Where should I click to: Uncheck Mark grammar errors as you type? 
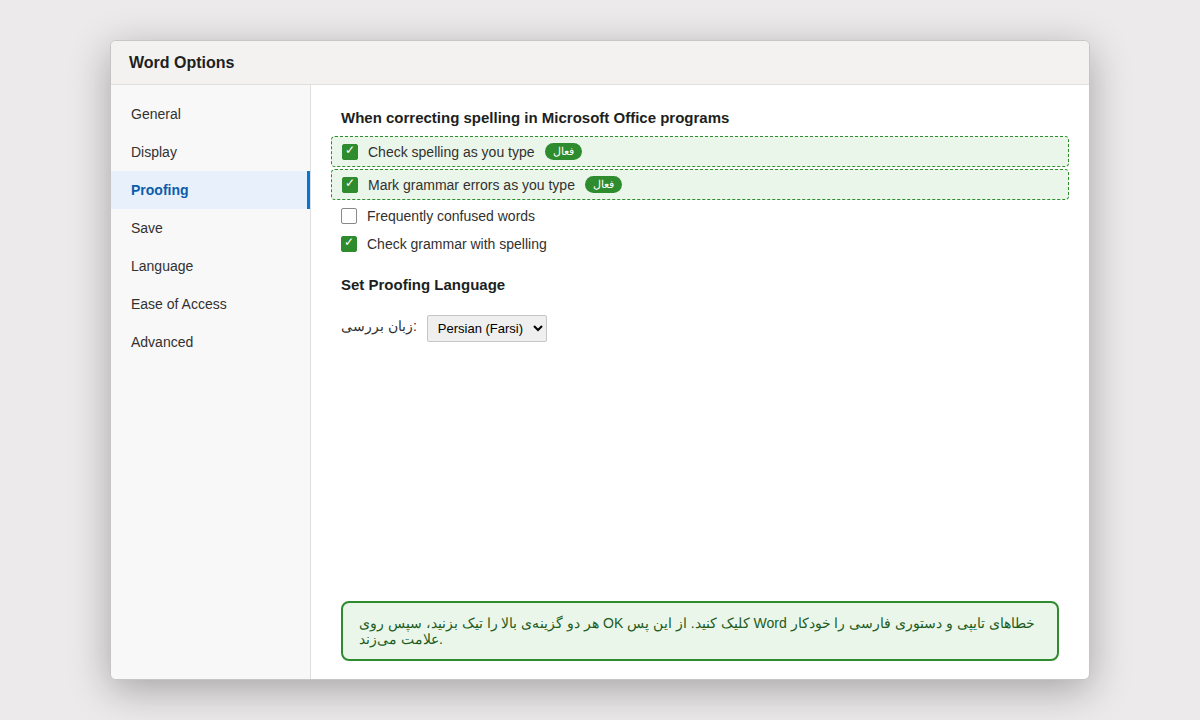click(350, 185)
